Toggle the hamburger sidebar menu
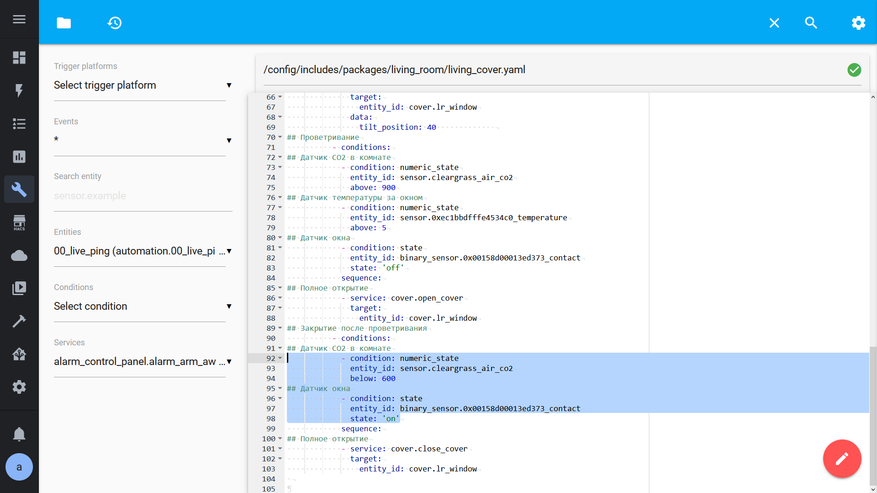This screenshot has height=493, width=877. point(19,19)
